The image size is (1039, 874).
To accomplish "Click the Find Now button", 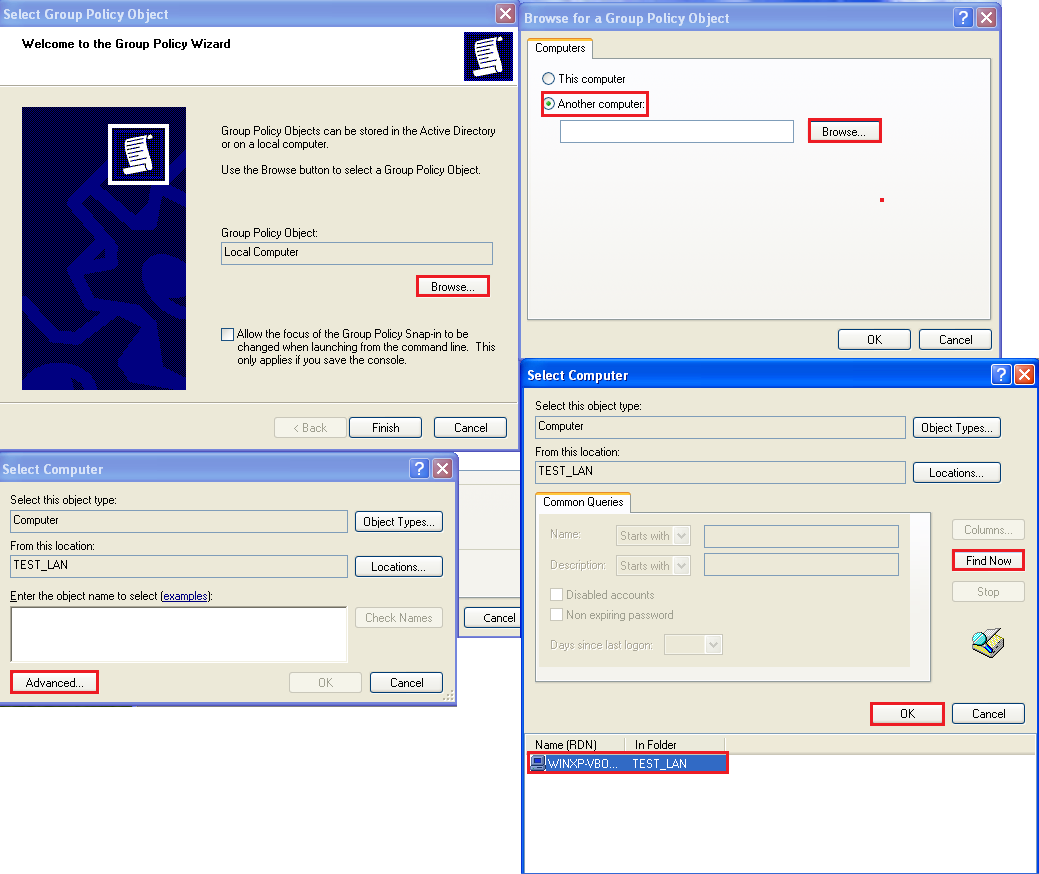I will 988,561.
